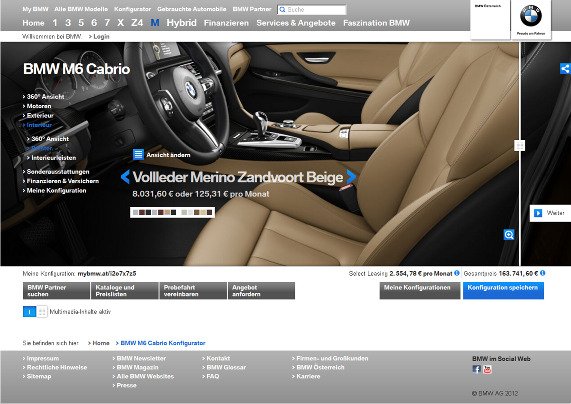Disable multimedia content via grey toggle half
Viewport: 571px width, 404px height.
(42, 311)
